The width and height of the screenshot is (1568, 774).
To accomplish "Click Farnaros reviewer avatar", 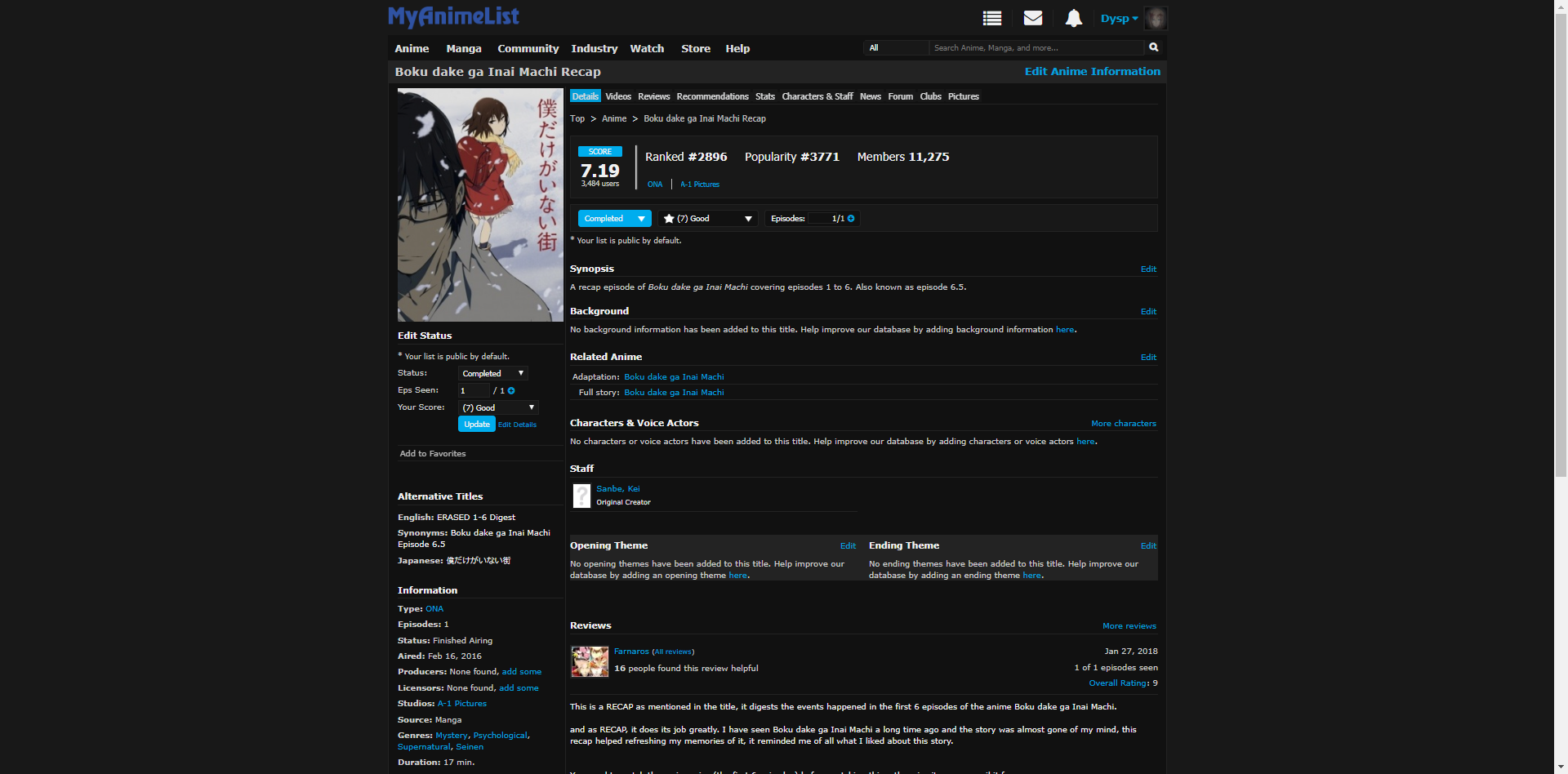I will click(x=590, y=661).
